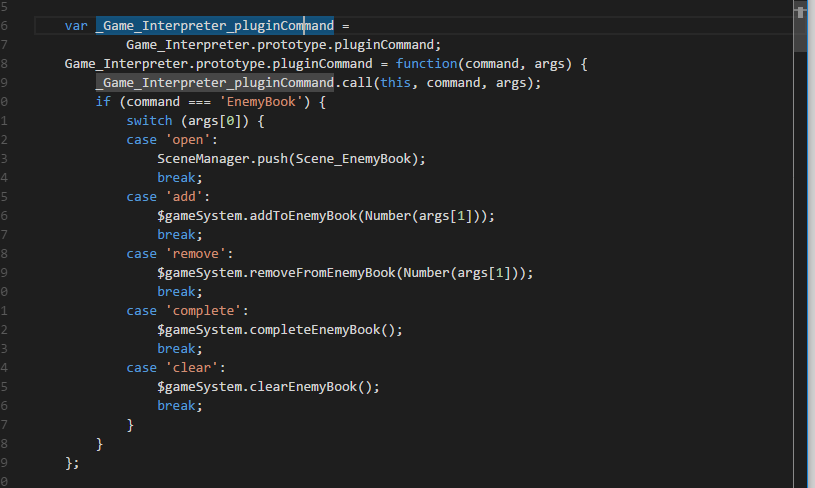The image size is (815, 488).
Task: Click removeFromEnemyBook method name
Action: point(322,273)
